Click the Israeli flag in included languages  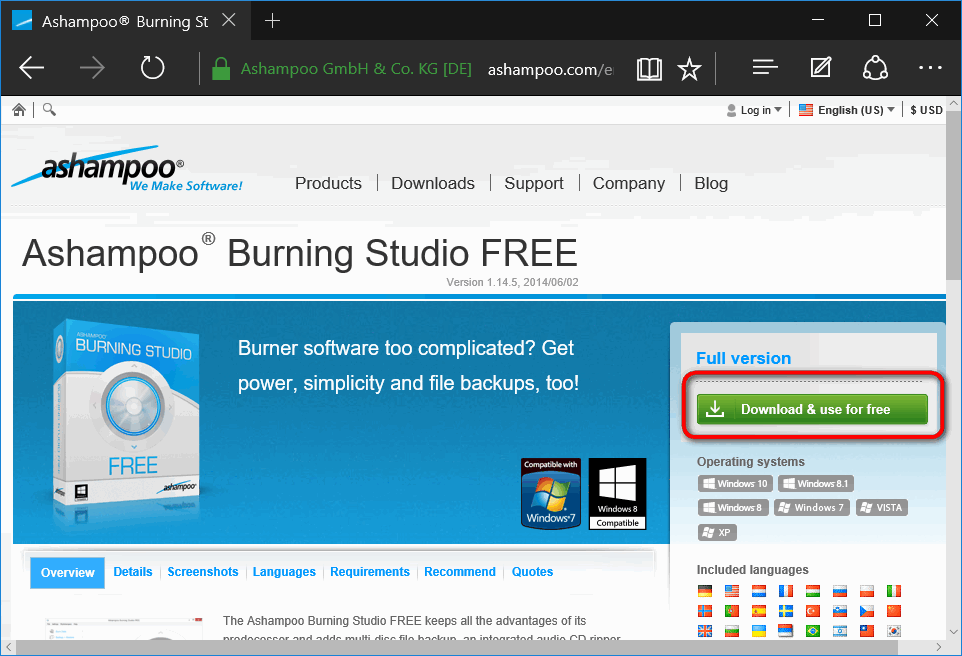pyautogui.click(x=840, y=631)
